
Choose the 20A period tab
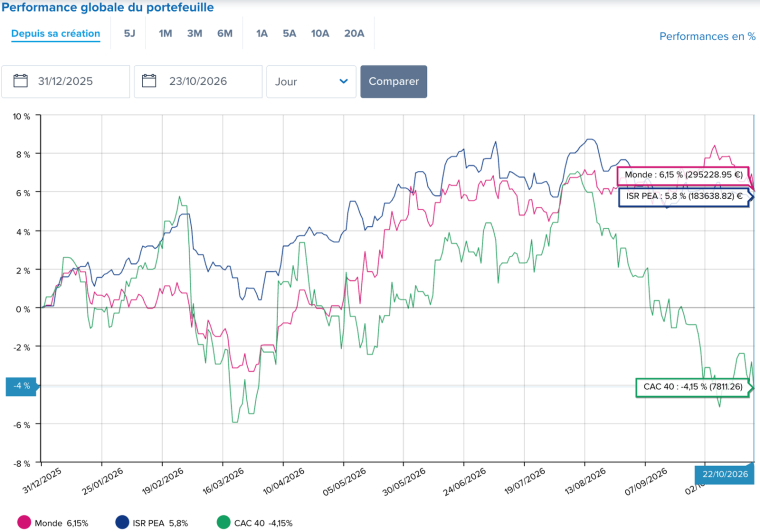[354, 33]
